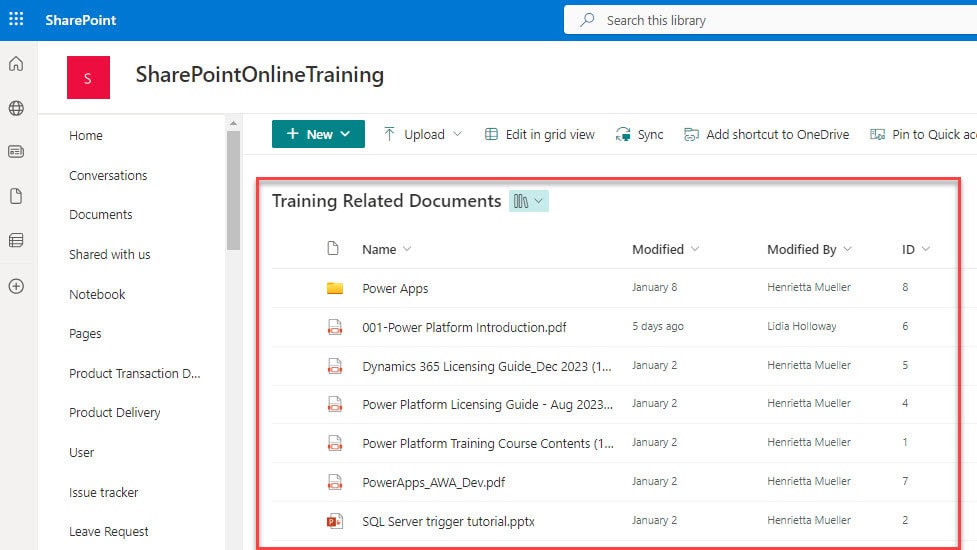Click PDF icon for PowerApps_AWA_Dev.pdf
The image size is (977, 550).
point(335,482)
